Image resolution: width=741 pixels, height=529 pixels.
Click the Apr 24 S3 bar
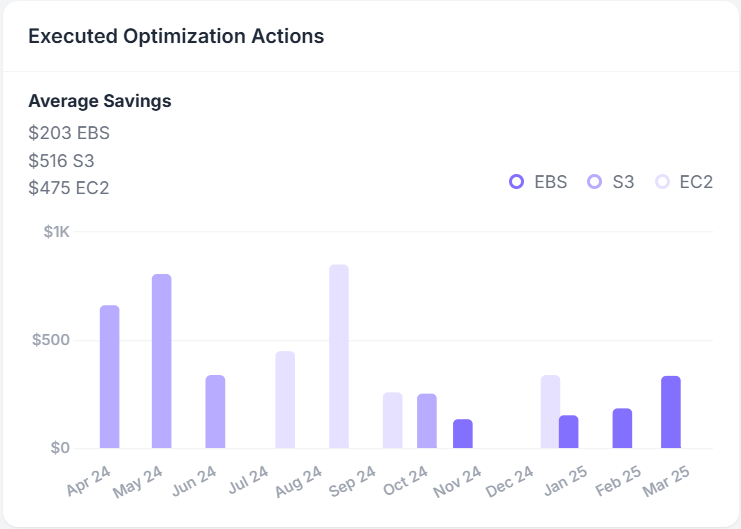[x=109, y=377]
